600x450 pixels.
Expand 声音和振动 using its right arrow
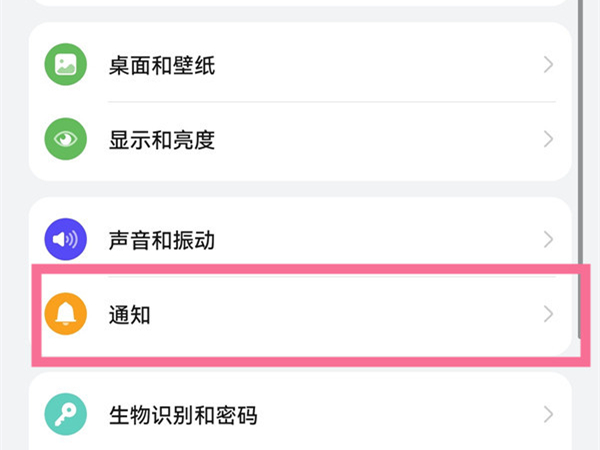tap(548, 240)
